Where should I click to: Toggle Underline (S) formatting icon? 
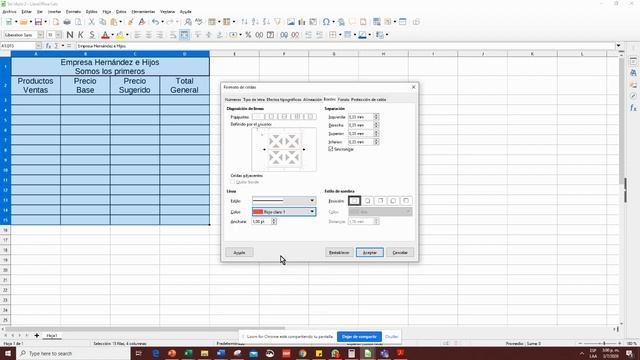92,35
